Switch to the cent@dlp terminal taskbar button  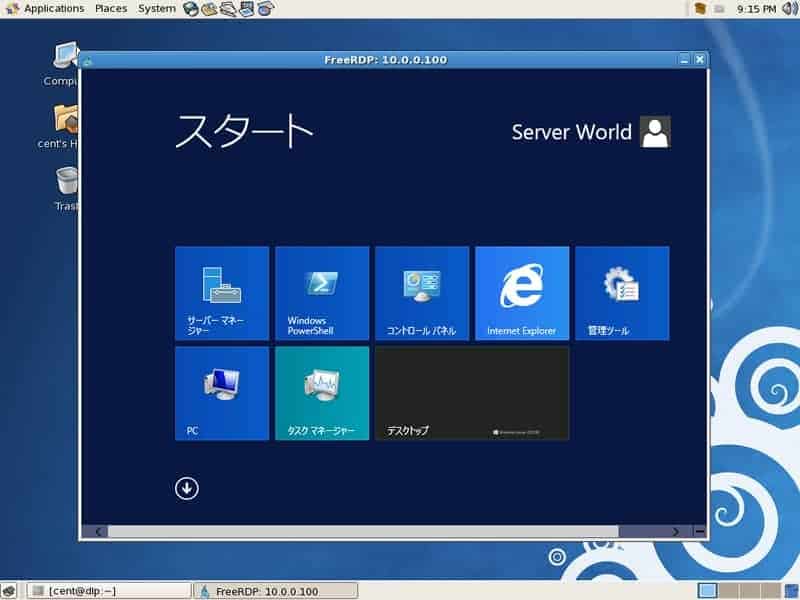109,591
